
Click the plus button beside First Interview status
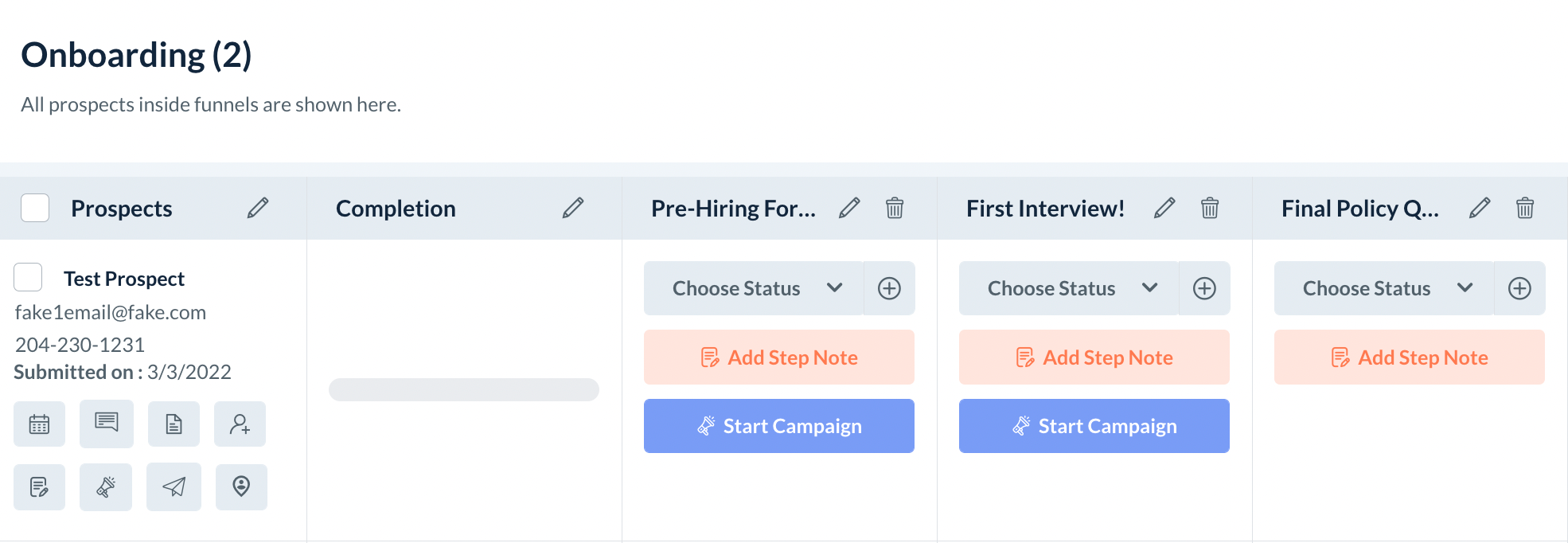click(1204, 288)
